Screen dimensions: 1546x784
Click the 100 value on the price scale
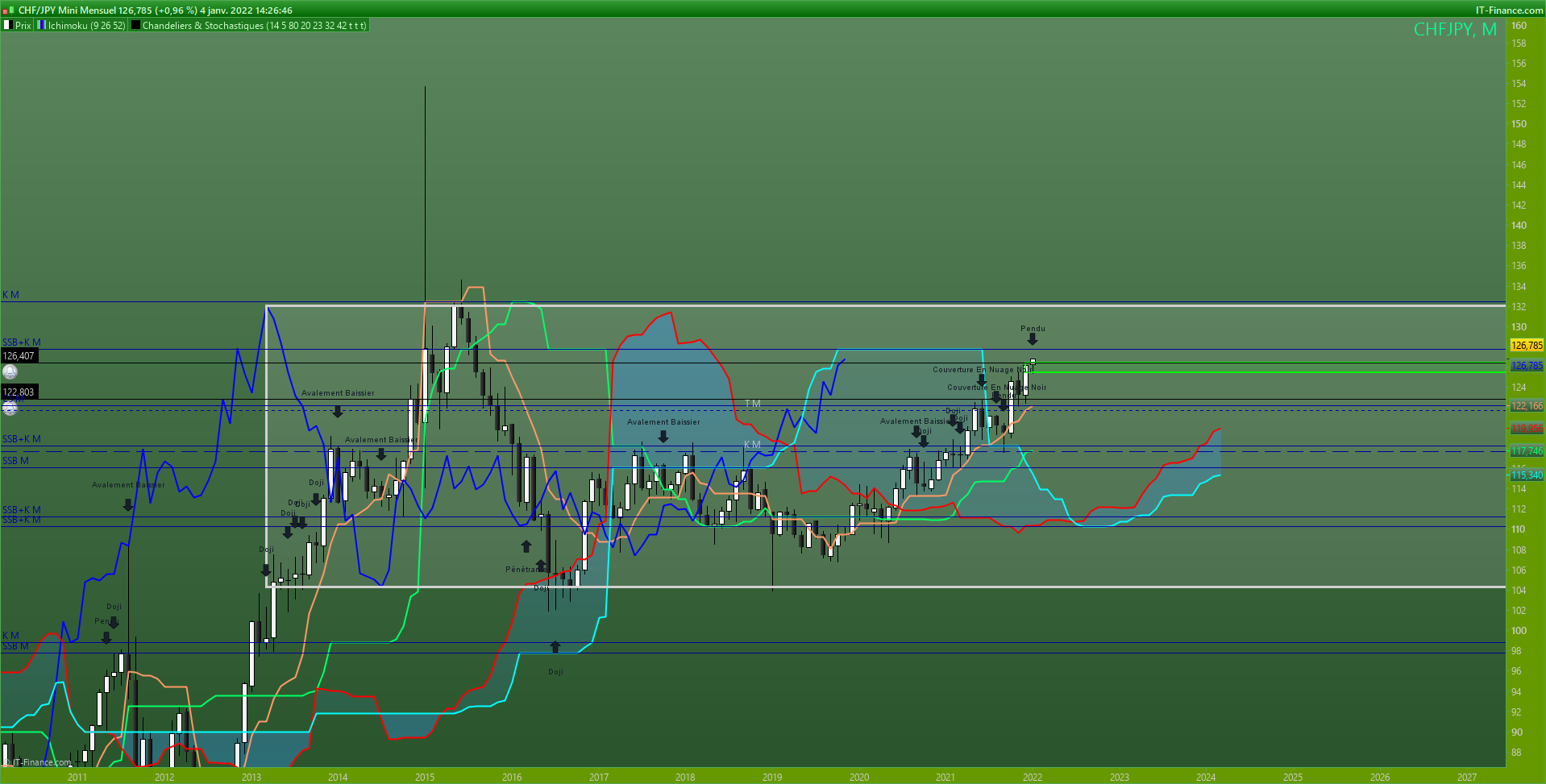pos(1519,631)
